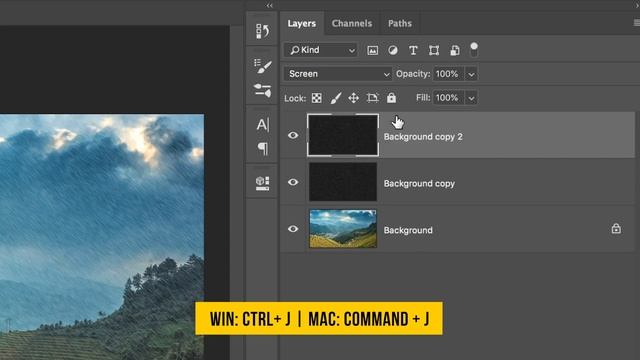Toggle visibility of the Background layer

pos(293,229)
